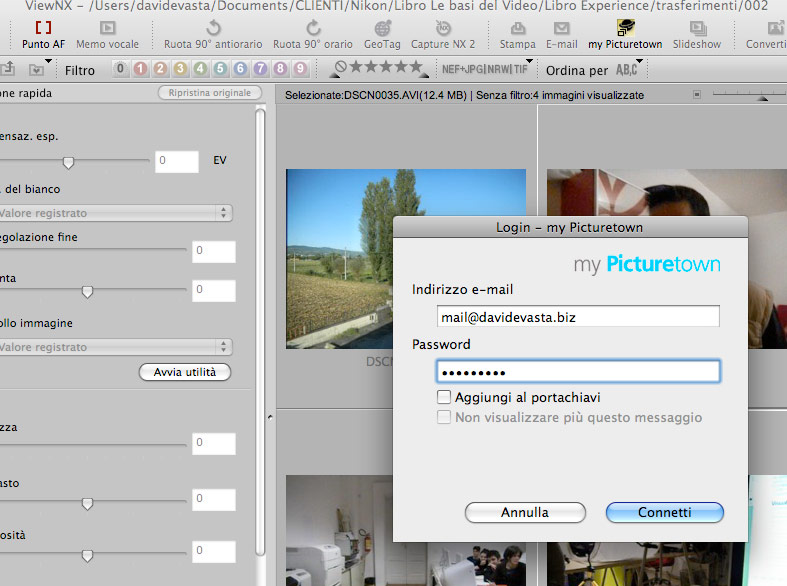Click the regolazione fine value field
The height and width of the screenshot is (586, 787).
tap(214, 251)
